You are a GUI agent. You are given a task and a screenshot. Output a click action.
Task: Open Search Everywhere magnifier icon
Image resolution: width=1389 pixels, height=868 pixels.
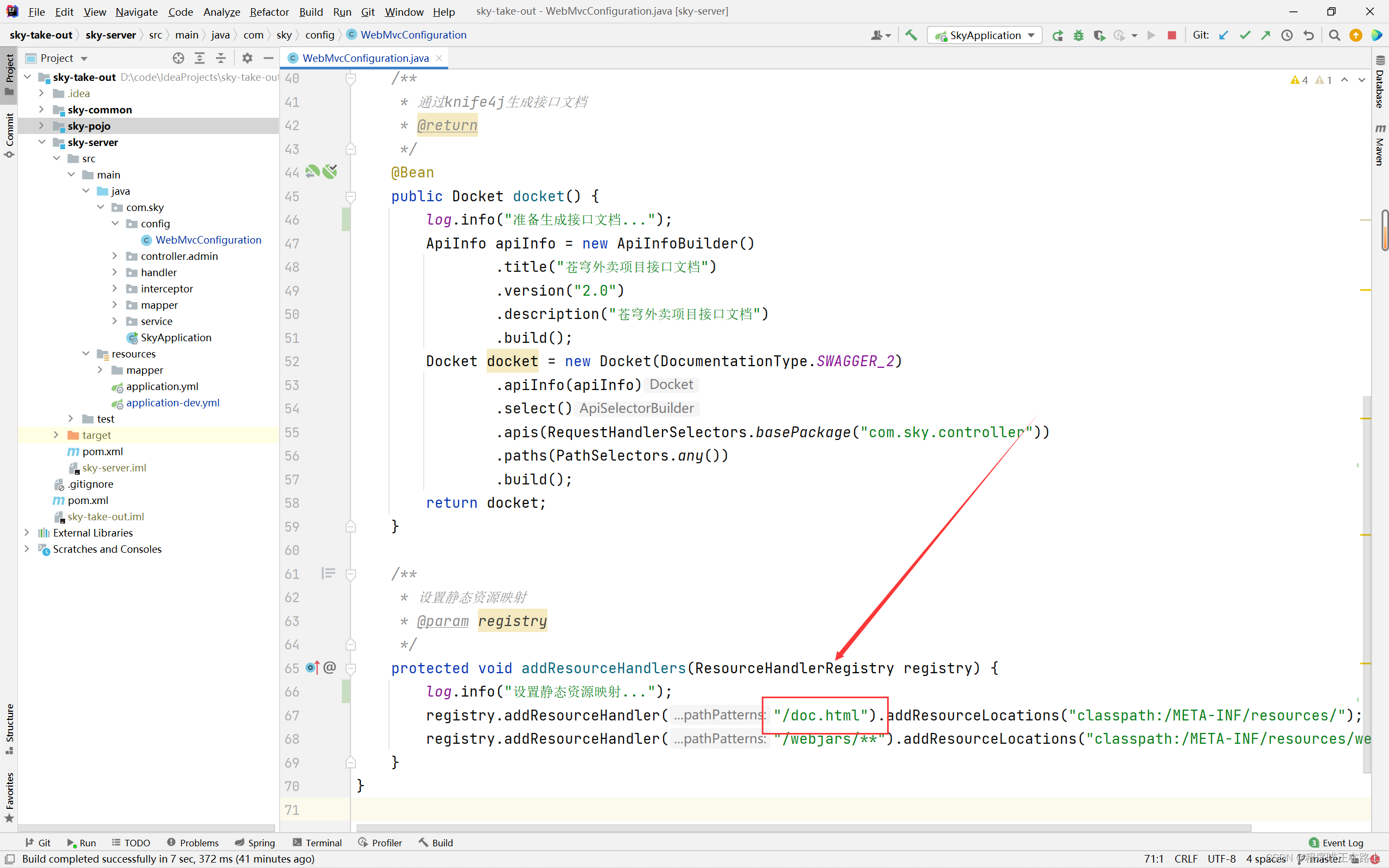coord(1335,35)
